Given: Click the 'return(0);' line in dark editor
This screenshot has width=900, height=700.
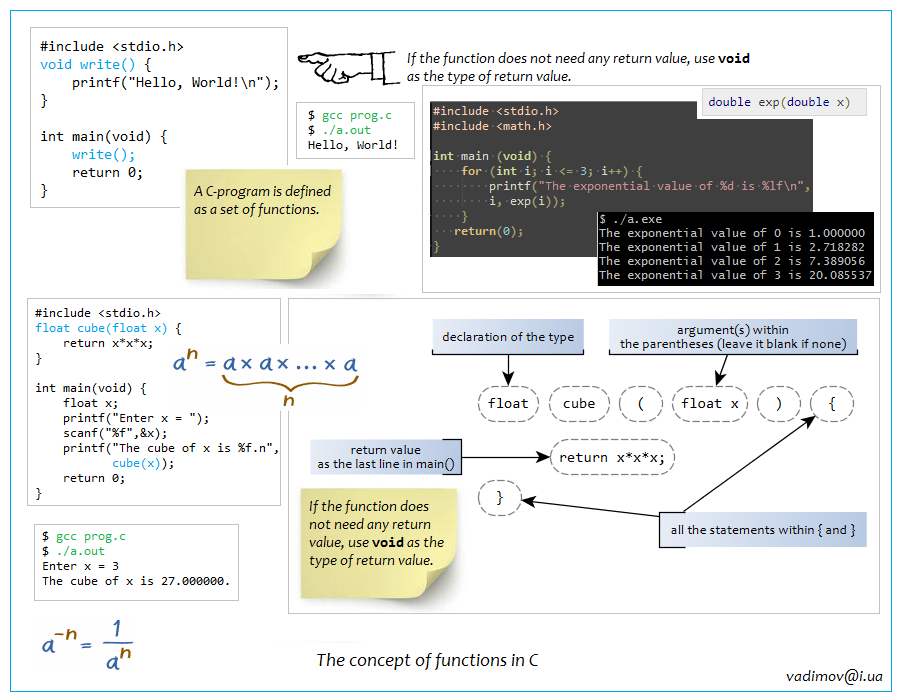Looking at the screenshot, I should pyautogui.click(x=488, y=231).
